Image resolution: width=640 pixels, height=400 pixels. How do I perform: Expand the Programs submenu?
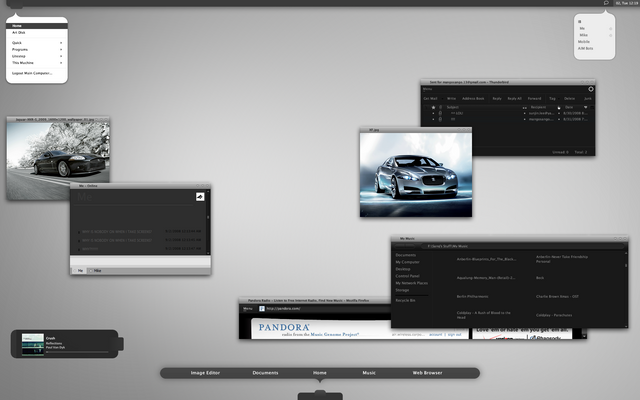pyautogui.click(x=61, y=49)
